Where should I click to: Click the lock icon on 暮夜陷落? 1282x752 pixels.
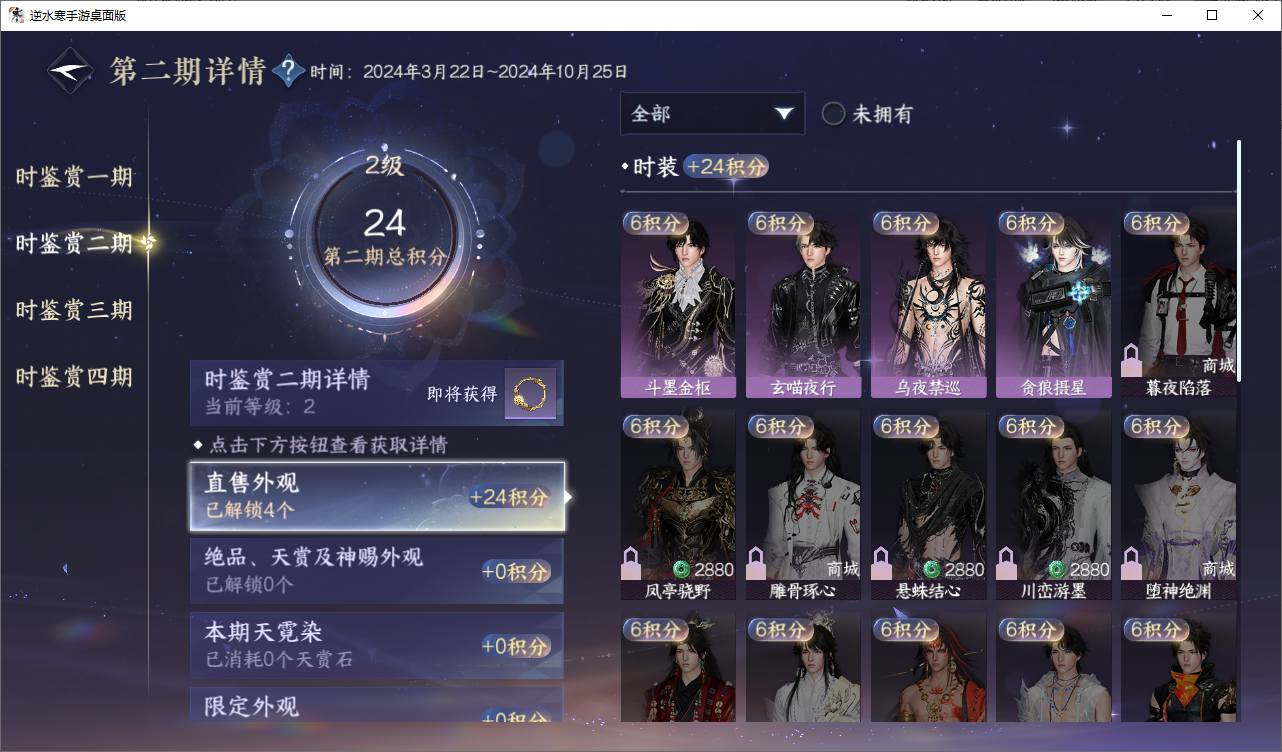(x=1132, y=359)
